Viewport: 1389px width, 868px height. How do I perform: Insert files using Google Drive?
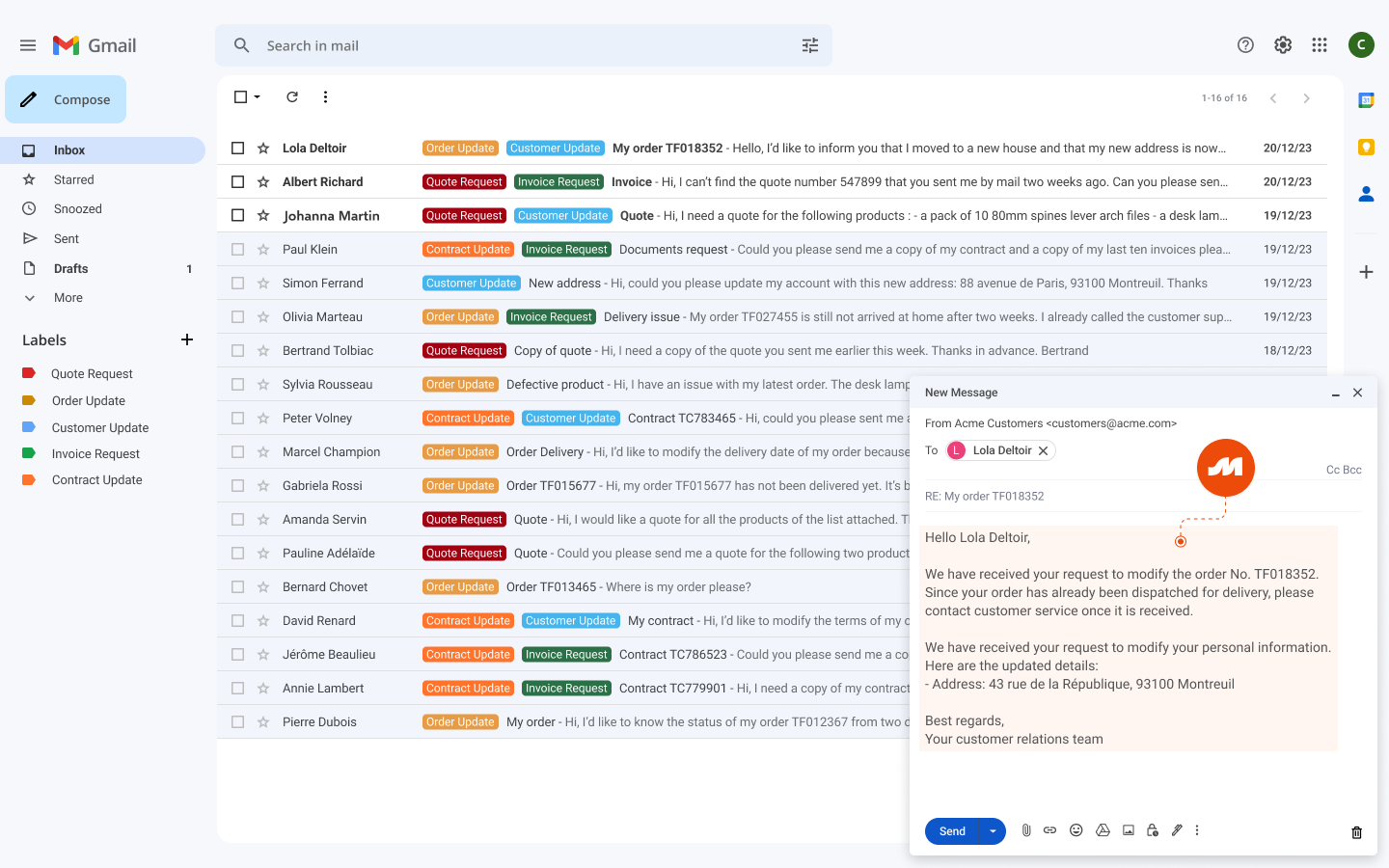coord(1103,830)
